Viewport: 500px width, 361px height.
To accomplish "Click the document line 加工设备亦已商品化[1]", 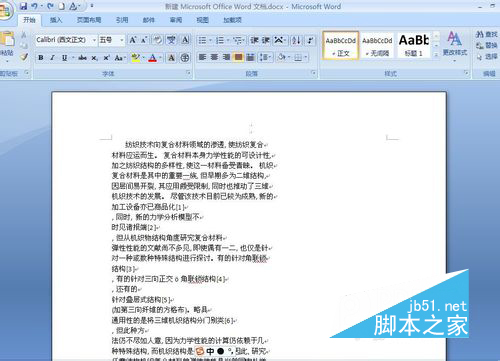I will click(148, 207).
